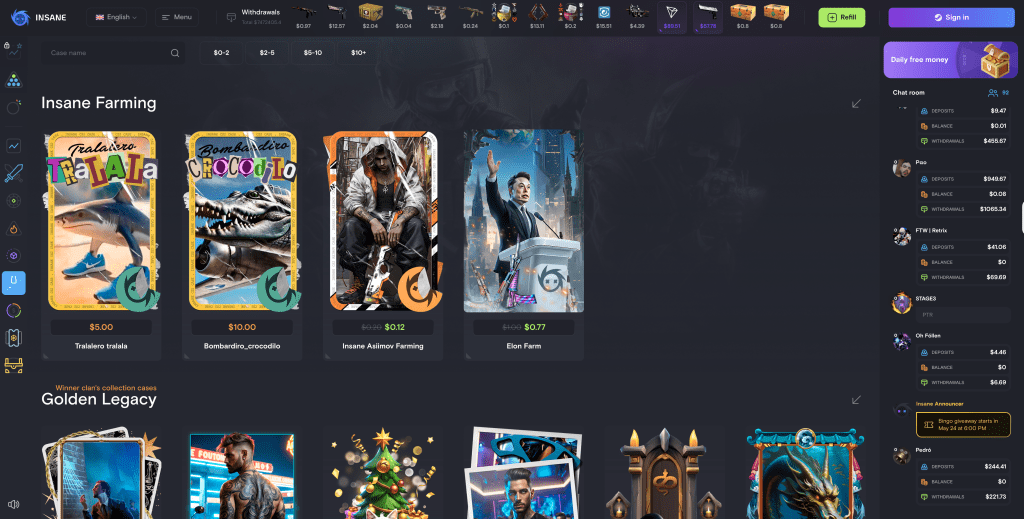Click the green Refill button
1024x519 pixels.
pyautogui.click(x=842, y=18)
